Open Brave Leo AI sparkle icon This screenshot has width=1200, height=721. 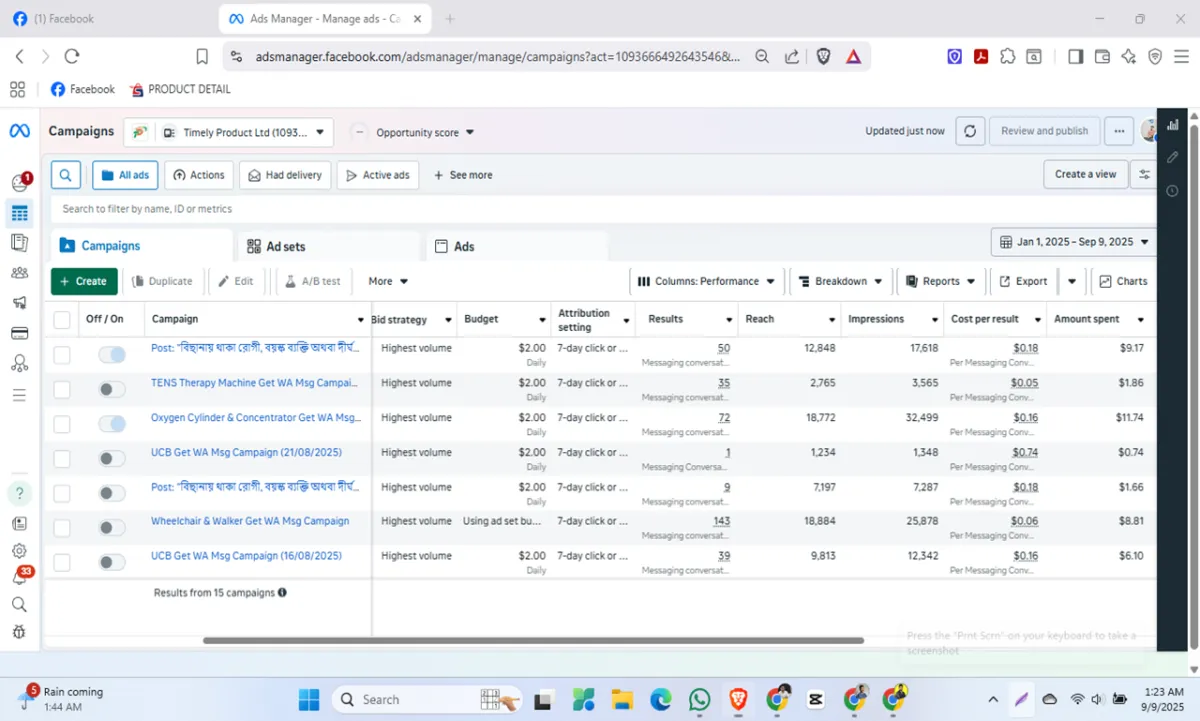(1129, 57)
